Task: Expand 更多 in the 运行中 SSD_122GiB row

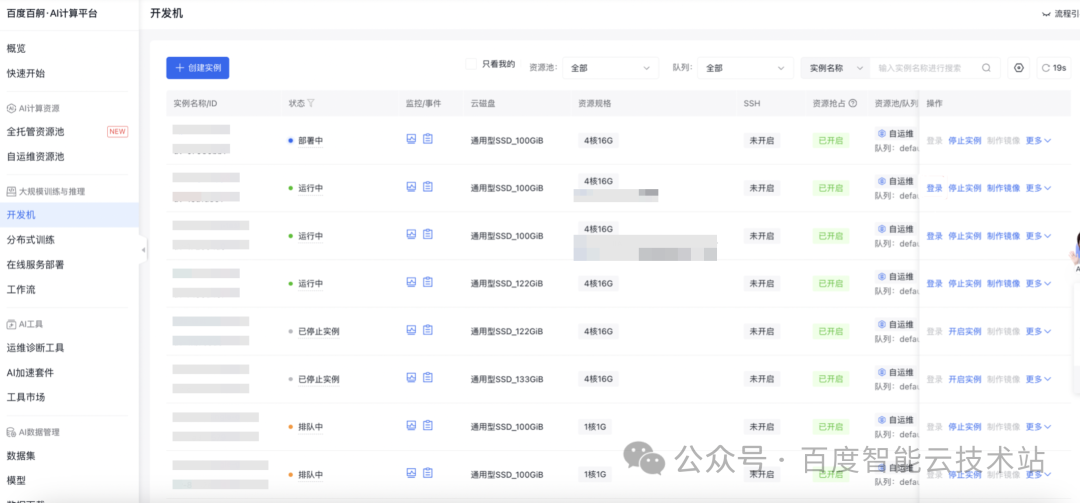Action: (1039, 283)
